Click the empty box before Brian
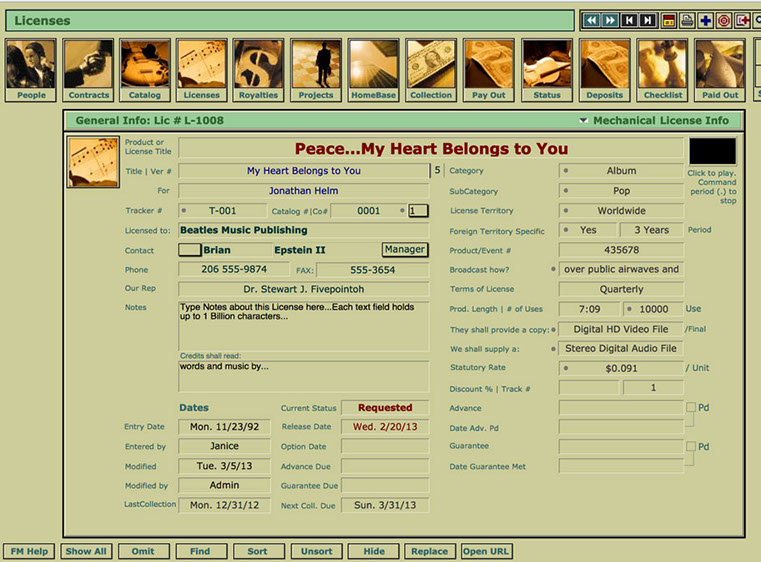Image resolution: width=761 pixels, height=562 pixels. pos(189,250)
